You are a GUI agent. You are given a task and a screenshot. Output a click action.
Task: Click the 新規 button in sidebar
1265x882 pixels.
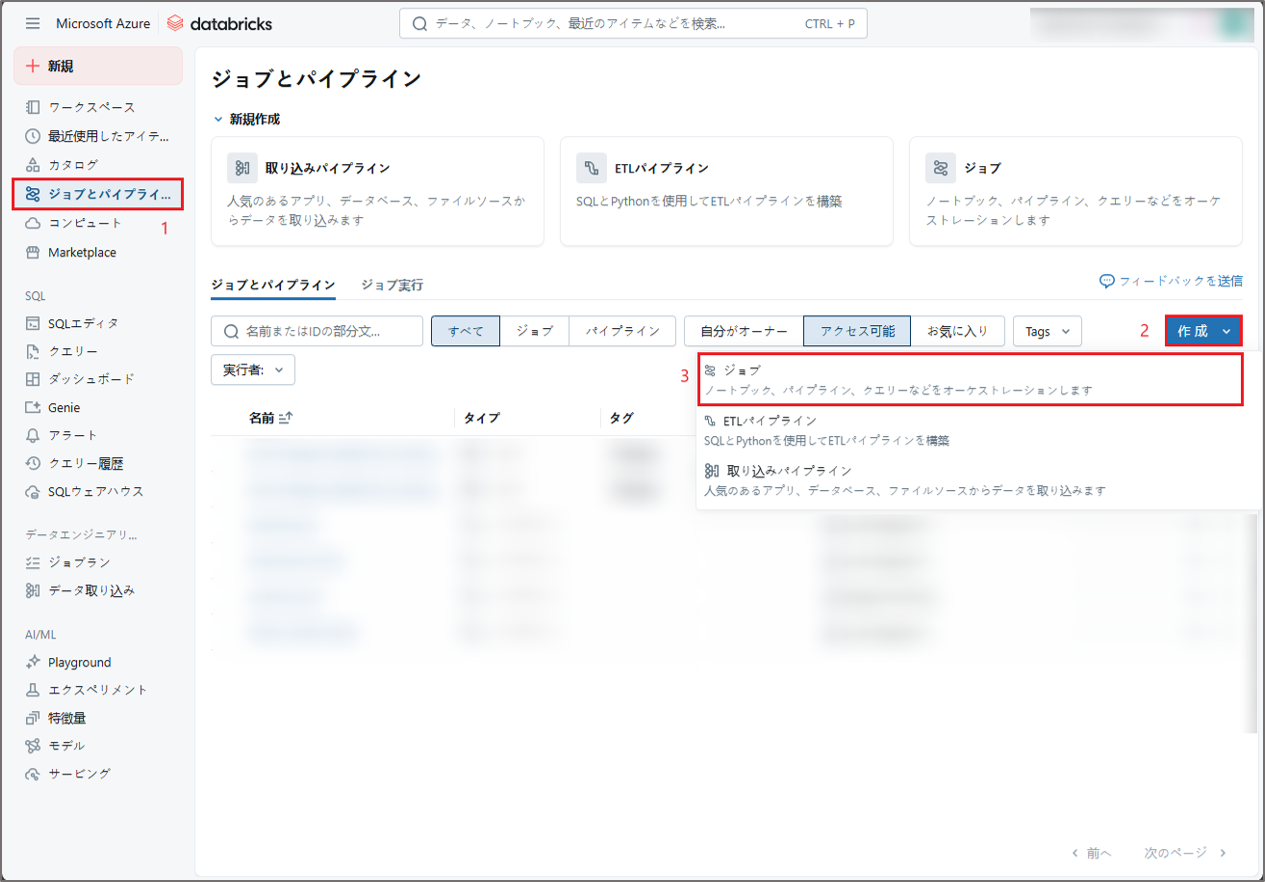(x=98, y=66)
